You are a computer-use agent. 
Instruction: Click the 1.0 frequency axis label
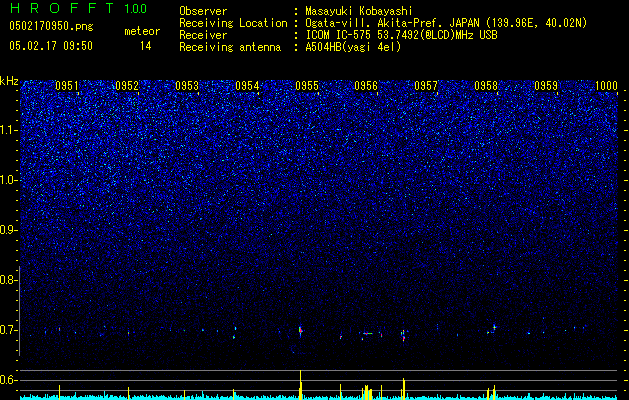[x=8, y=180]
